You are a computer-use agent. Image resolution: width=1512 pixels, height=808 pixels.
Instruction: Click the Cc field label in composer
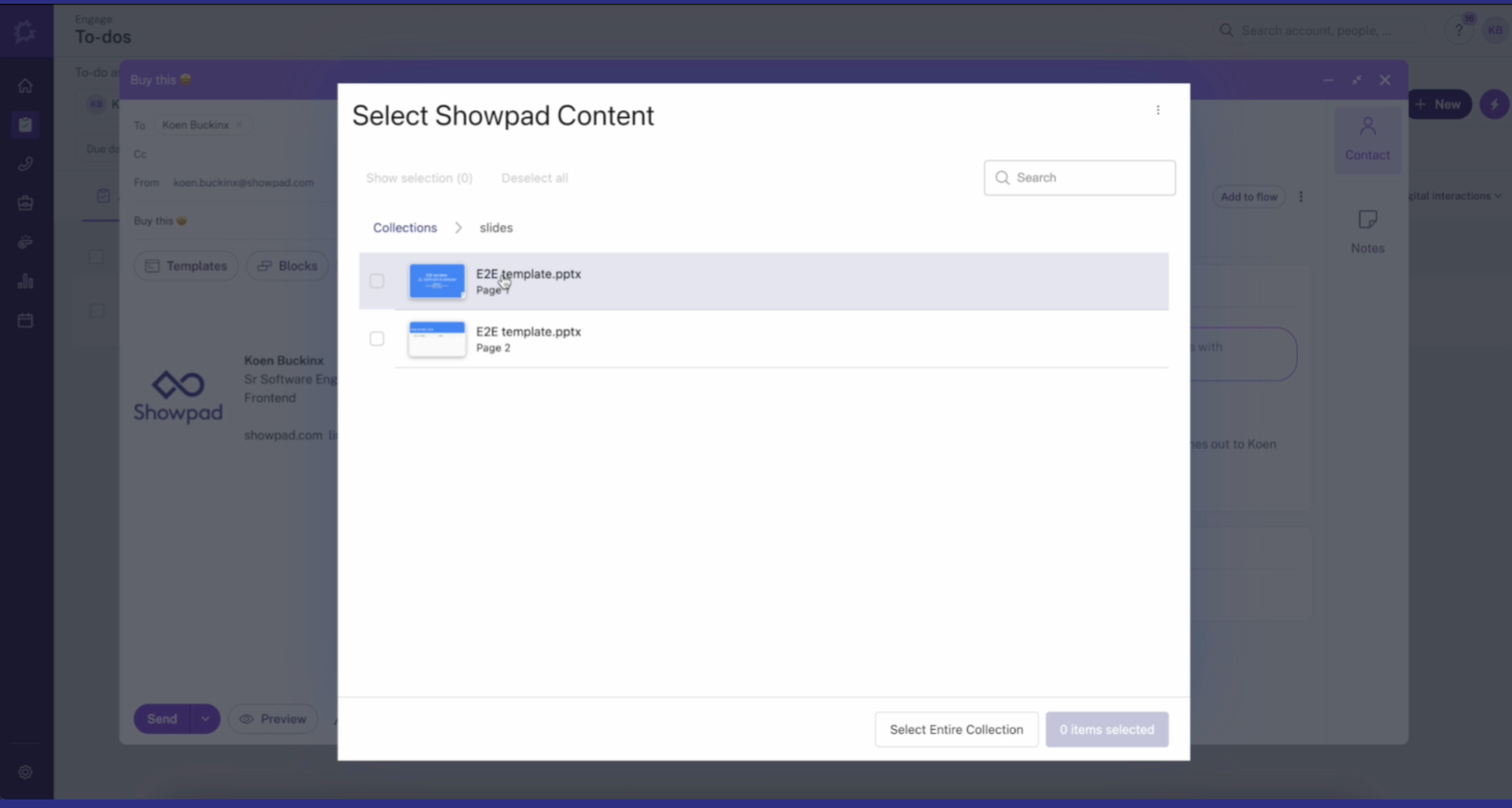140,154
